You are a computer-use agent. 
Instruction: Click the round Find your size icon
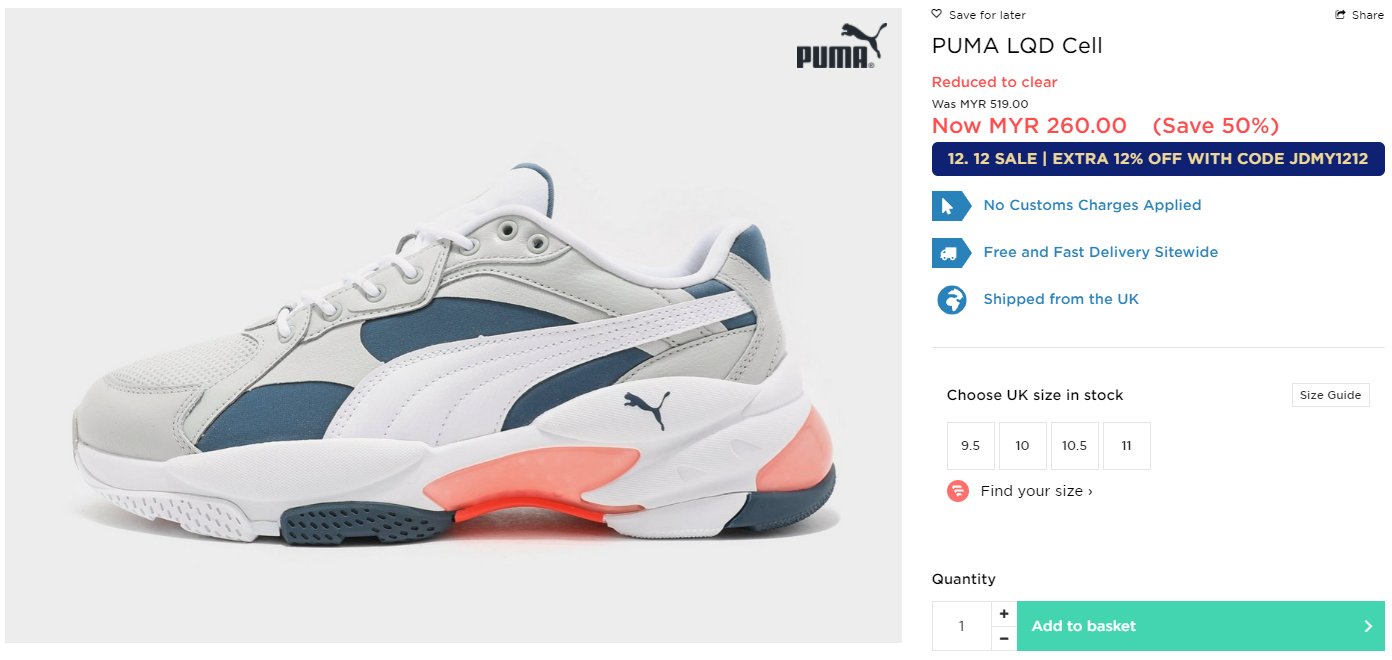[958, 491]
